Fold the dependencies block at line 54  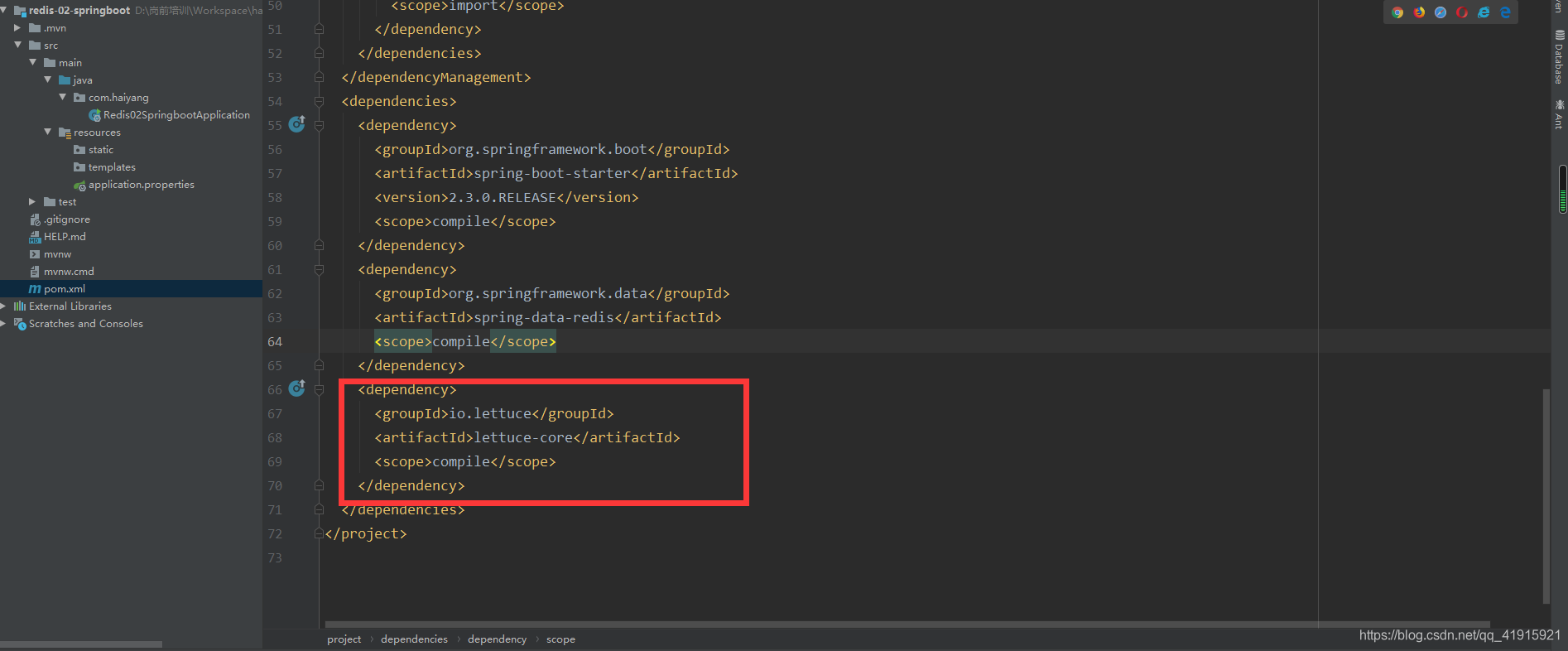tap(319, 101)
